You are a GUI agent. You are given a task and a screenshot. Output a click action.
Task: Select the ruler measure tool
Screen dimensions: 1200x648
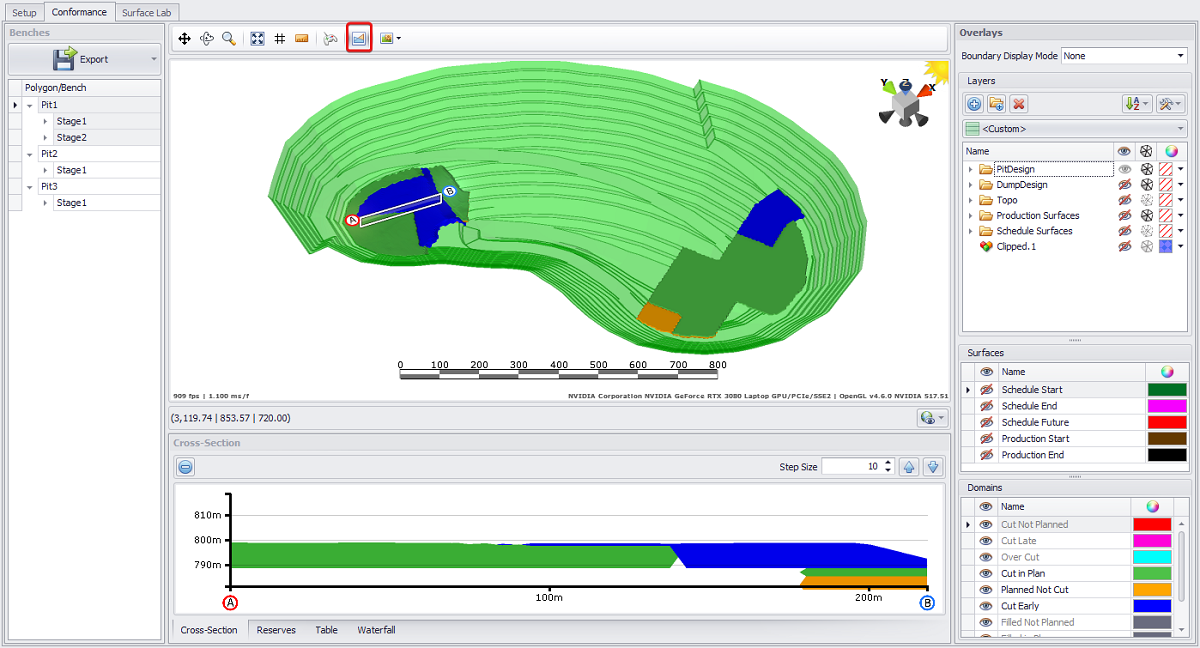point(301,39)
